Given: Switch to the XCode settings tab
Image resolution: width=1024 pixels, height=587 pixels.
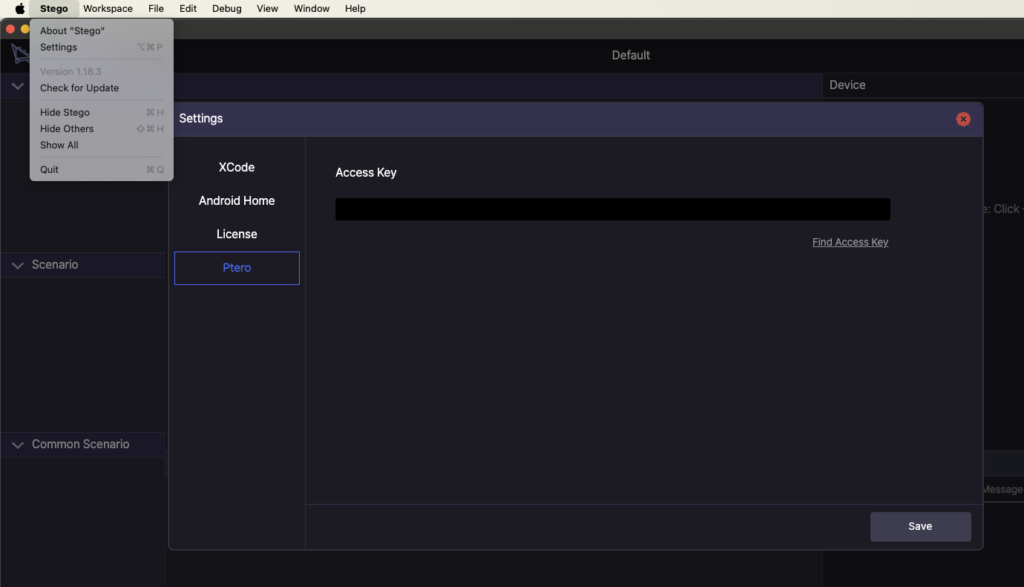Looking at the screenshot, I should (236, 167).
